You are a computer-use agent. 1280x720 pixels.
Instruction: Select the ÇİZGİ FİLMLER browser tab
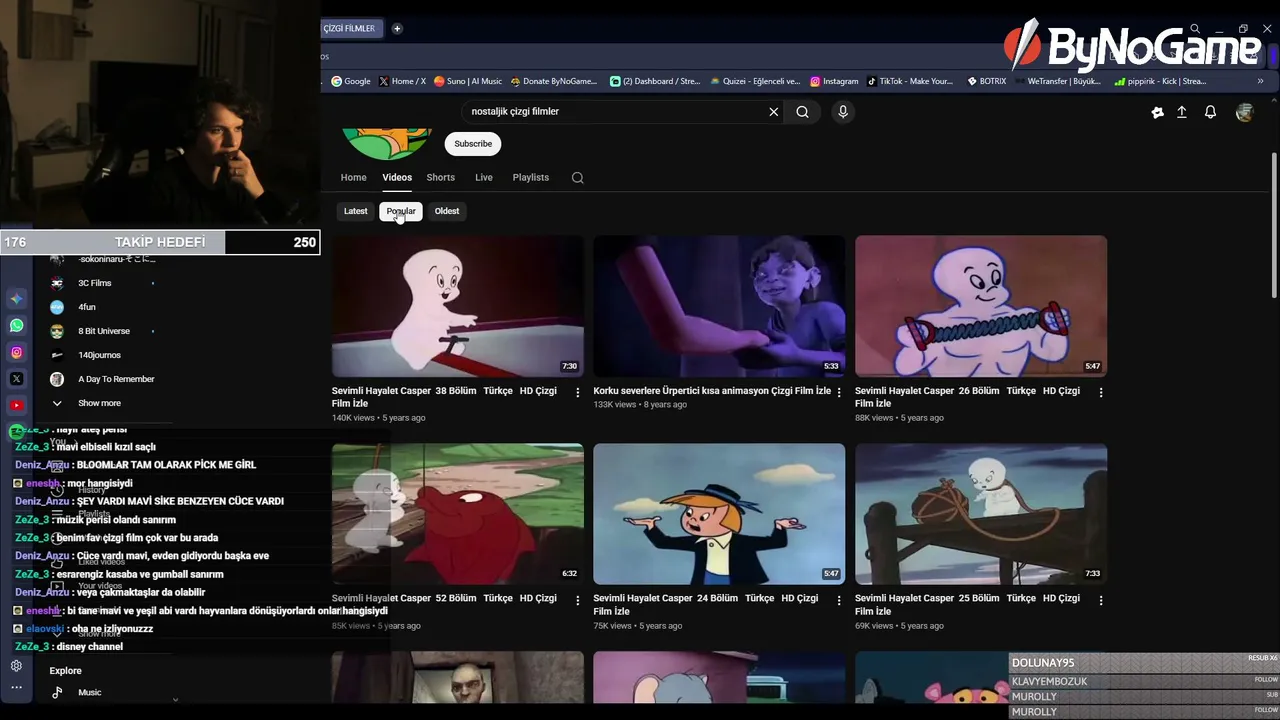click(x=349, y=28)
